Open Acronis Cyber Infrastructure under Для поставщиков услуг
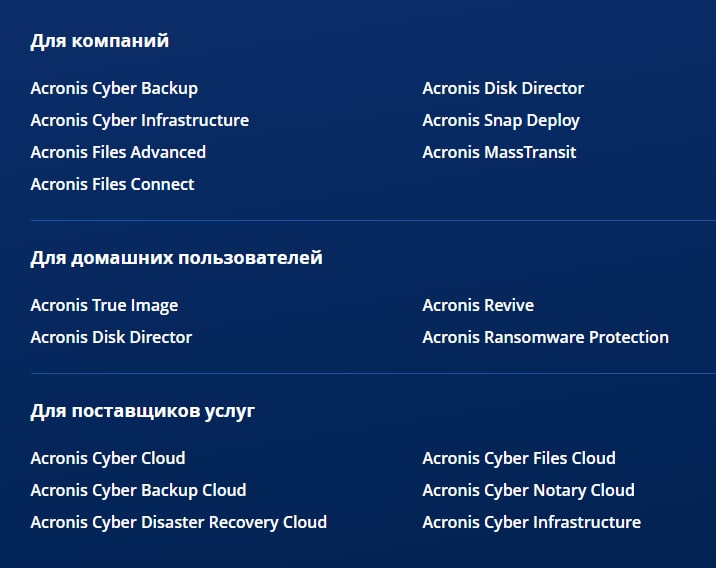The height and width of the screenshot is (568, 716). pos(532,522)
